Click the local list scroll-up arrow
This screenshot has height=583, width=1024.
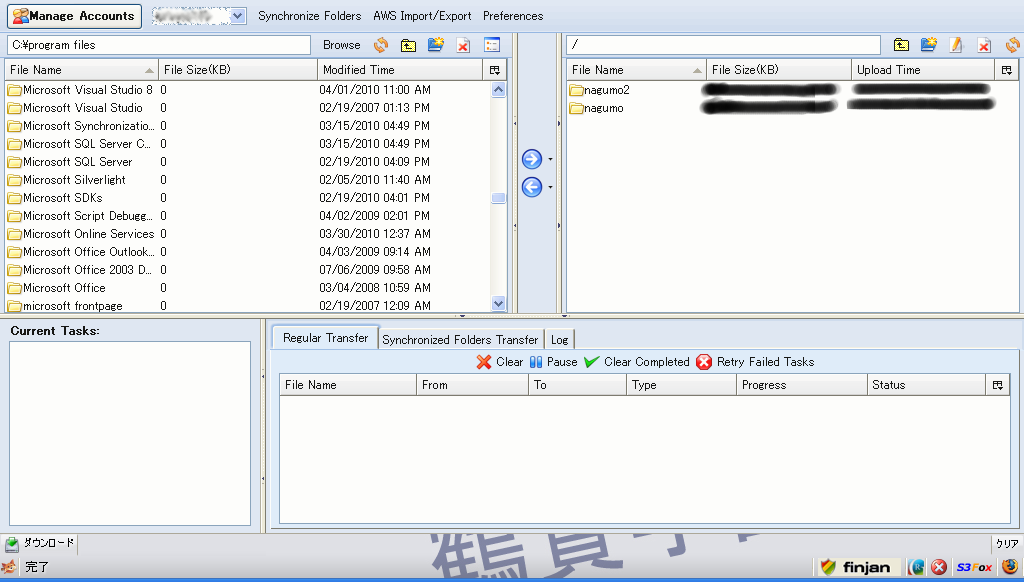click(498, 90)
